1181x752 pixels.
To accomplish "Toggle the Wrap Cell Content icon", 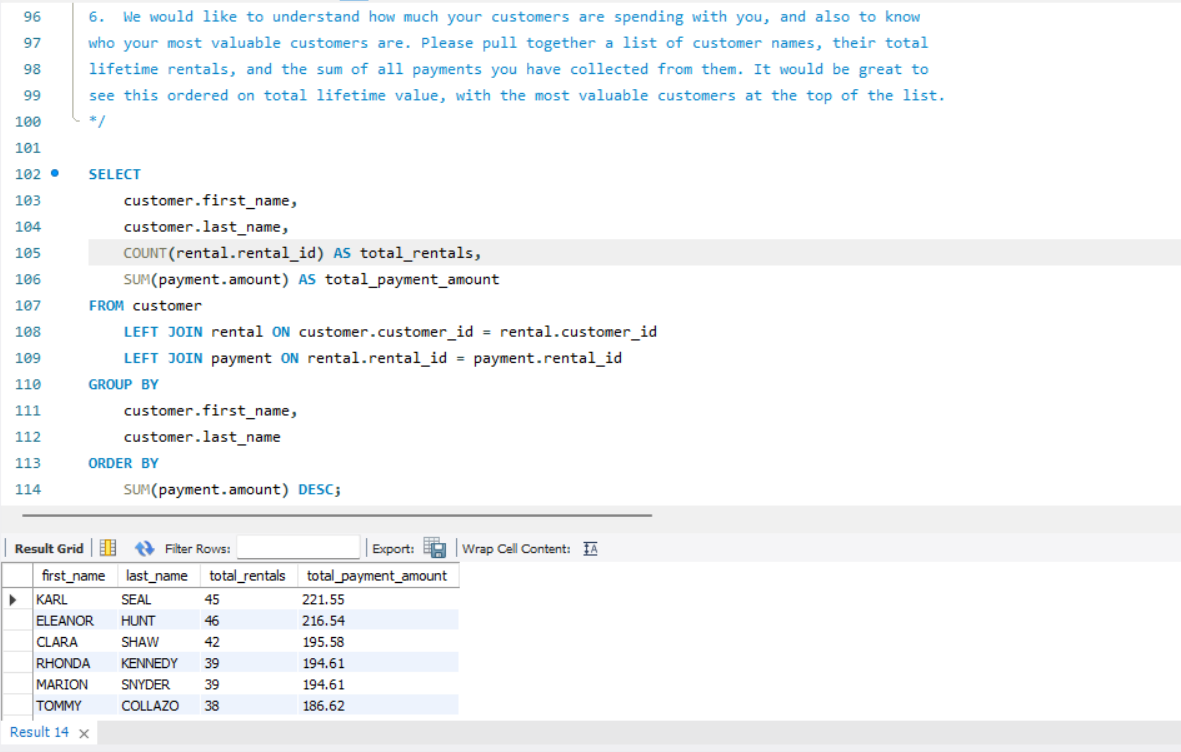I will click(x=590, y=548).
